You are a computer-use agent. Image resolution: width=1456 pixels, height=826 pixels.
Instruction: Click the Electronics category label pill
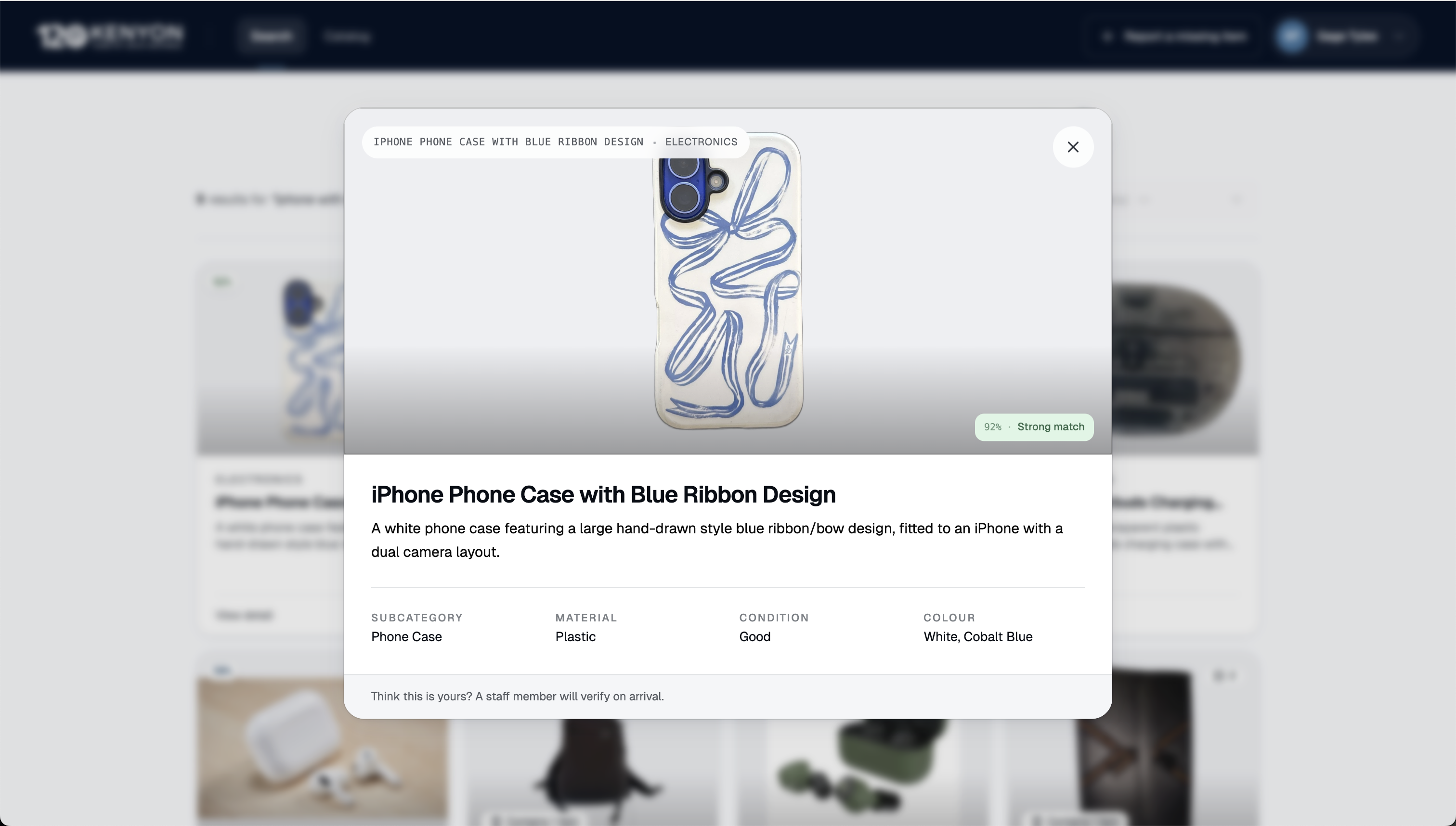tap(556, 142)
